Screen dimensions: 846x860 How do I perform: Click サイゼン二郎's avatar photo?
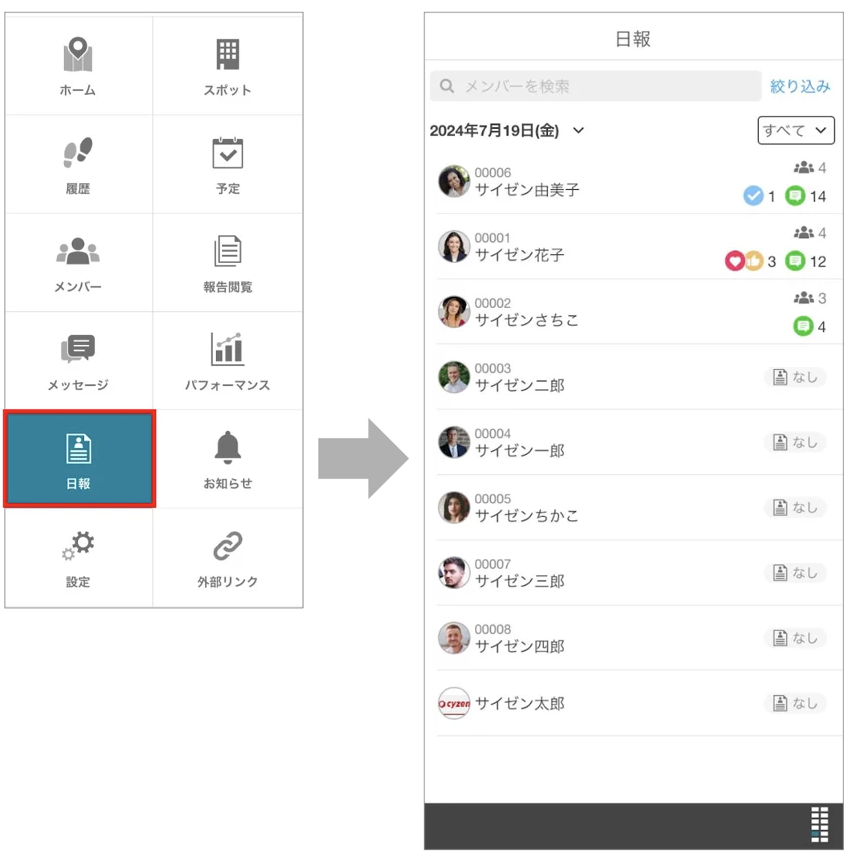tap(454, 377)
